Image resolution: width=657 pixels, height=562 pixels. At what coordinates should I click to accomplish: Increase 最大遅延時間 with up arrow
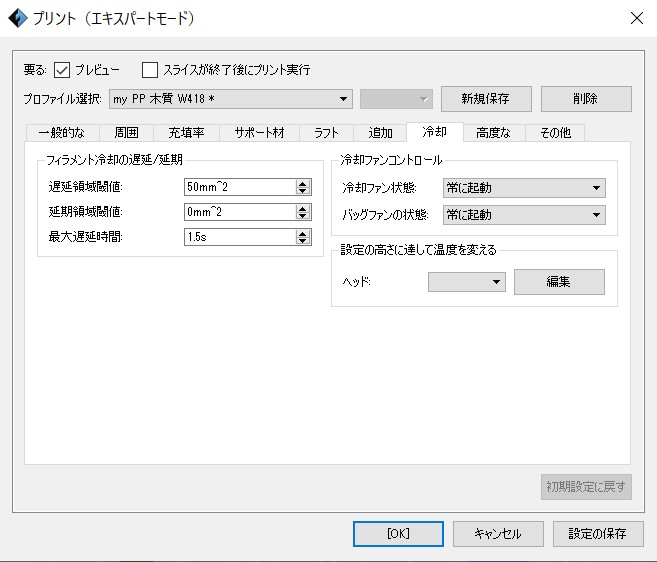(x=303, y=233)
